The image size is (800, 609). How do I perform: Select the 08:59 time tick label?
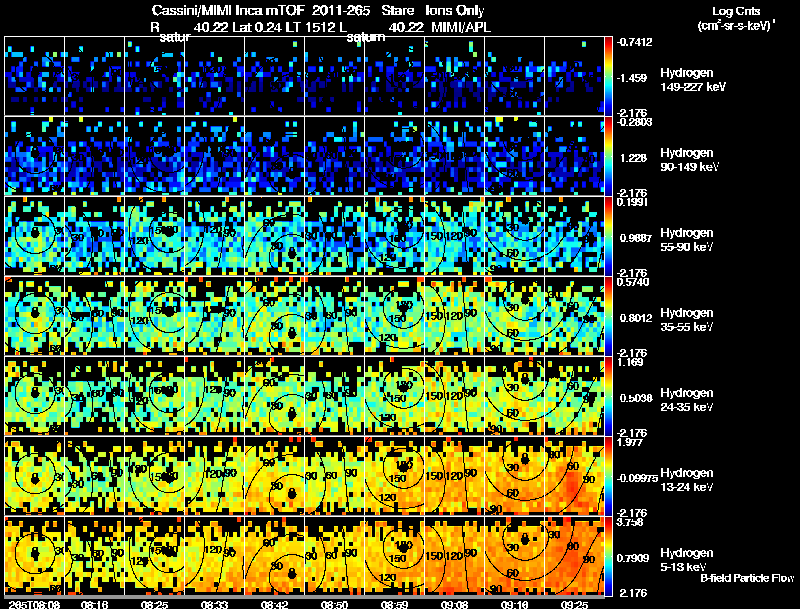pyautogui.click(x=394, y=604)
